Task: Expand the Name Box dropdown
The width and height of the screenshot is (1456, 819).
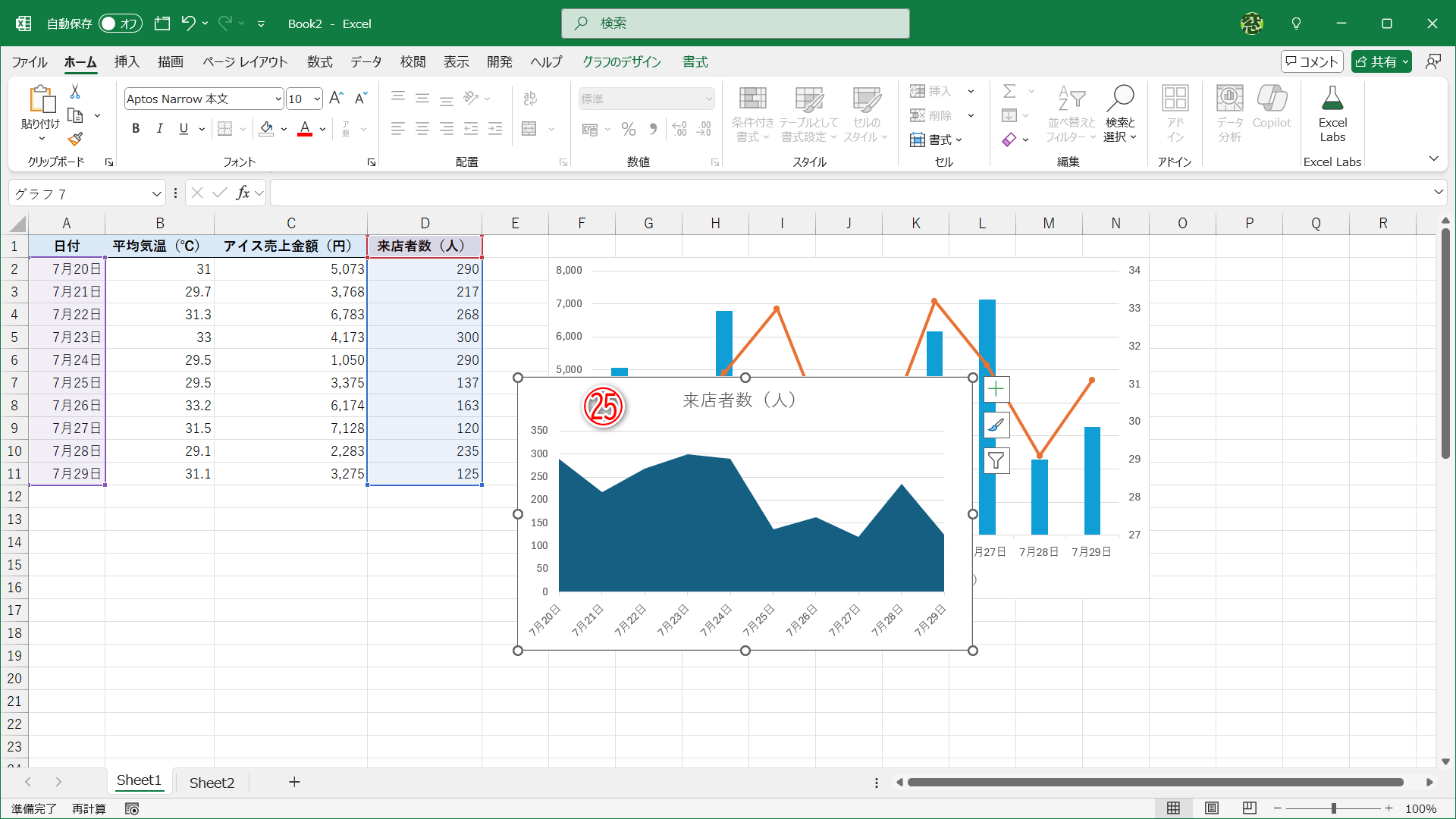Action: tap(156, 193)
